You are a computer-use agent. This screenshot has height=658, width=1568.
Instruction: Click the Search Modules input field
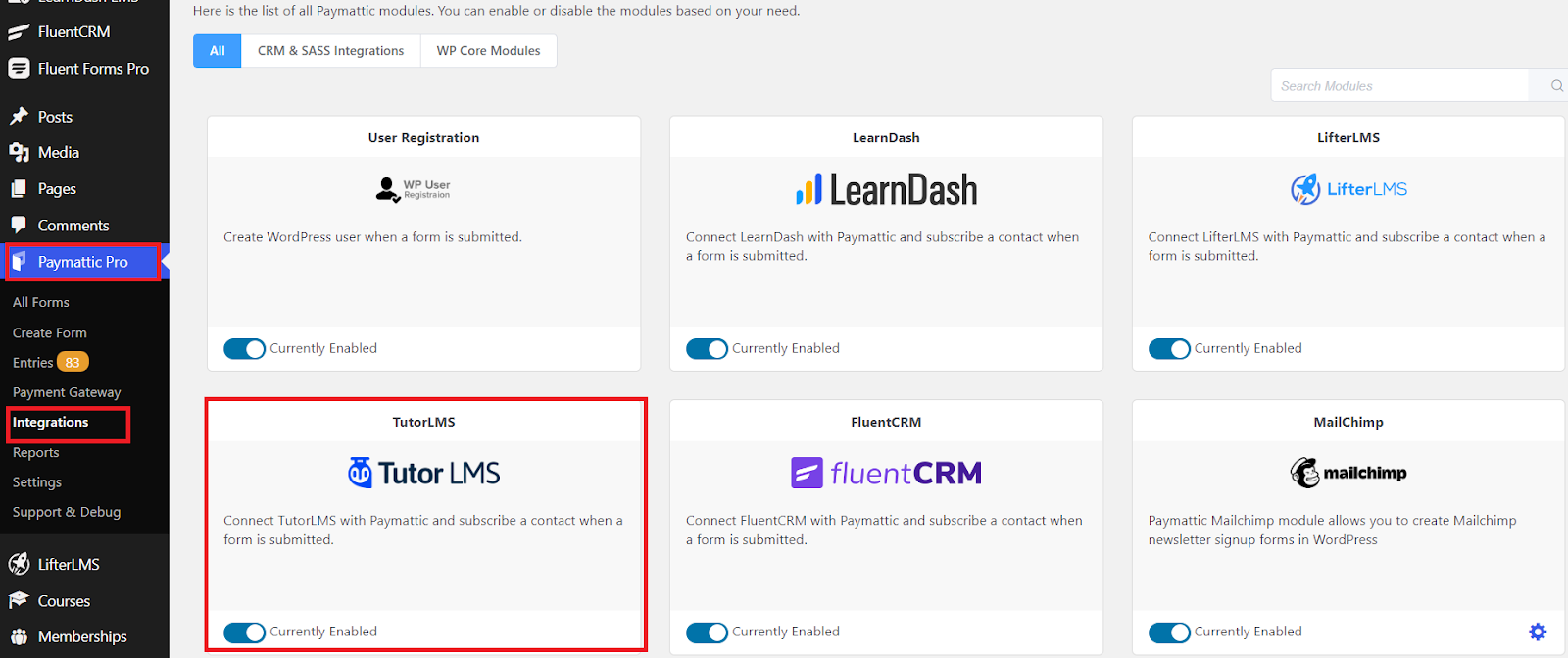coord(1400,86)
